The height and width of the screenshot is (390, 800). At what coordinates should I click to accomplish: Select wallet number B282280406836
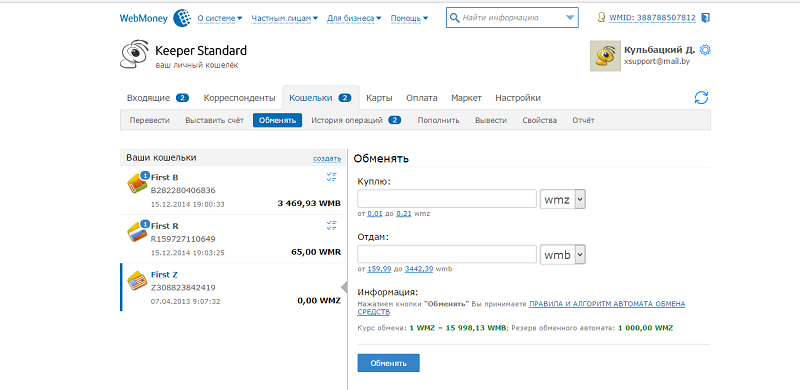(183, 190)
